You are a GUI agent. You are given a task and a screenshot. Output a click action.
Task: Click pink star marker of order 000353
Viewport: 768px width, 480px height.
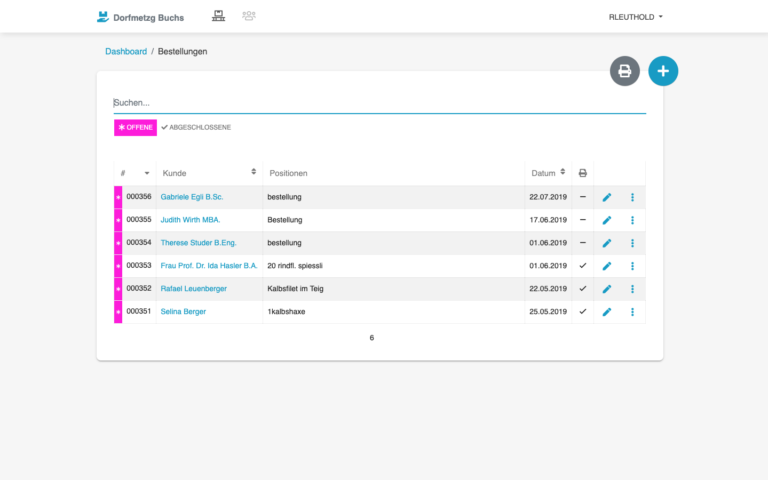[118, 266]
